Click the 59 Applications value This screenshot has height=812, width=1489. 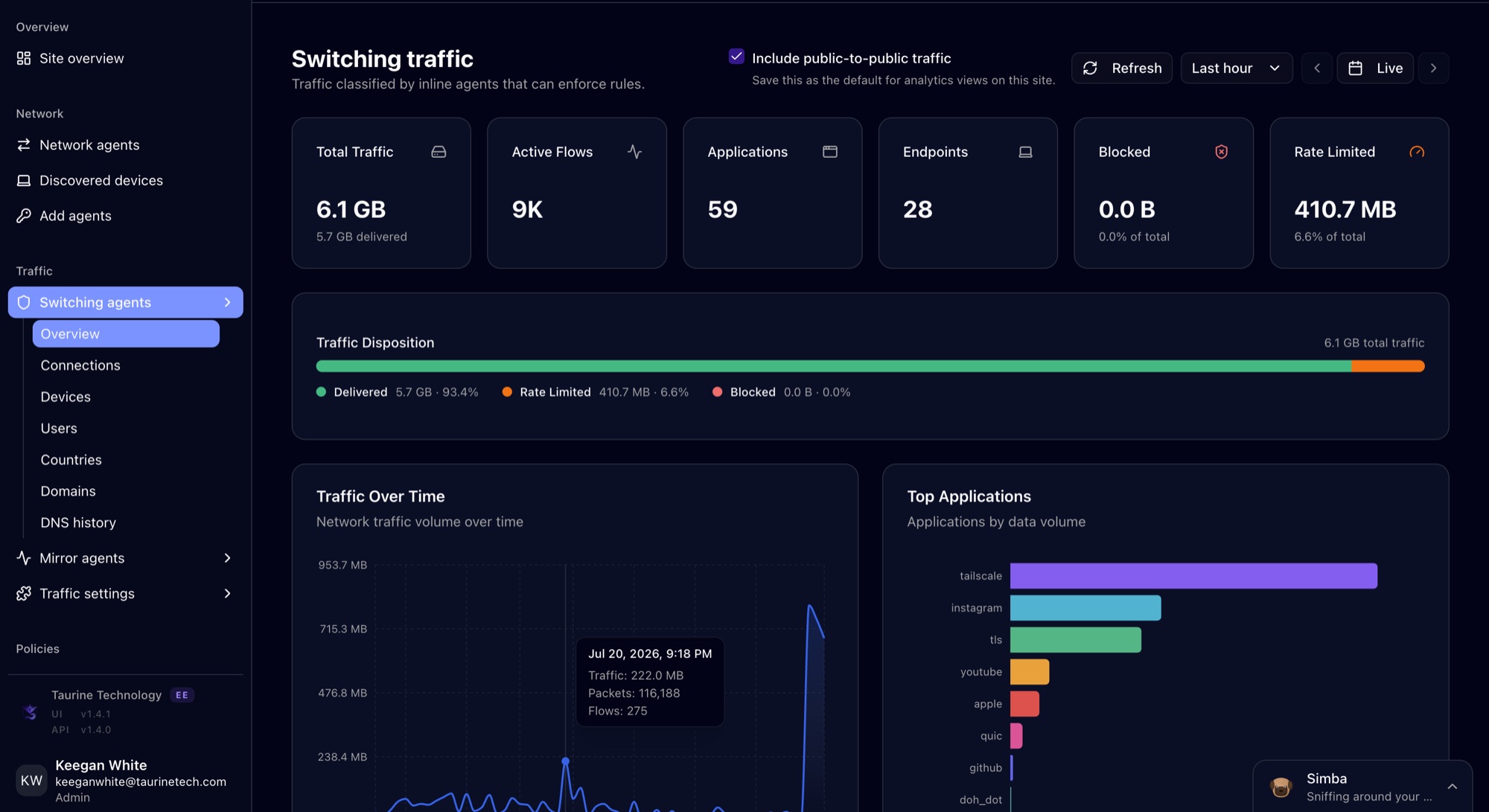(x=722, y=209)
